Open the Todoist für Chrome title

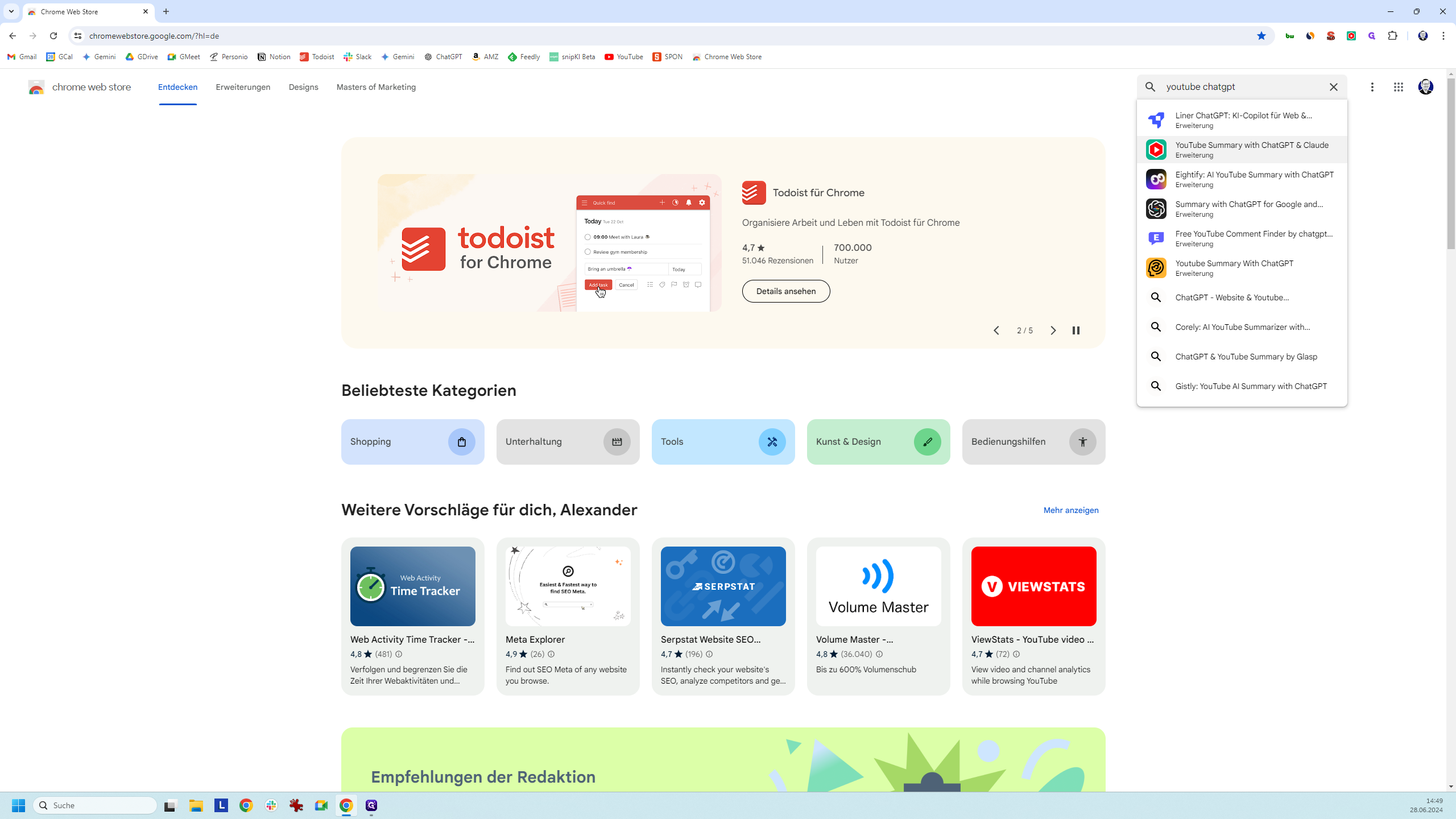tap(818, 193)
